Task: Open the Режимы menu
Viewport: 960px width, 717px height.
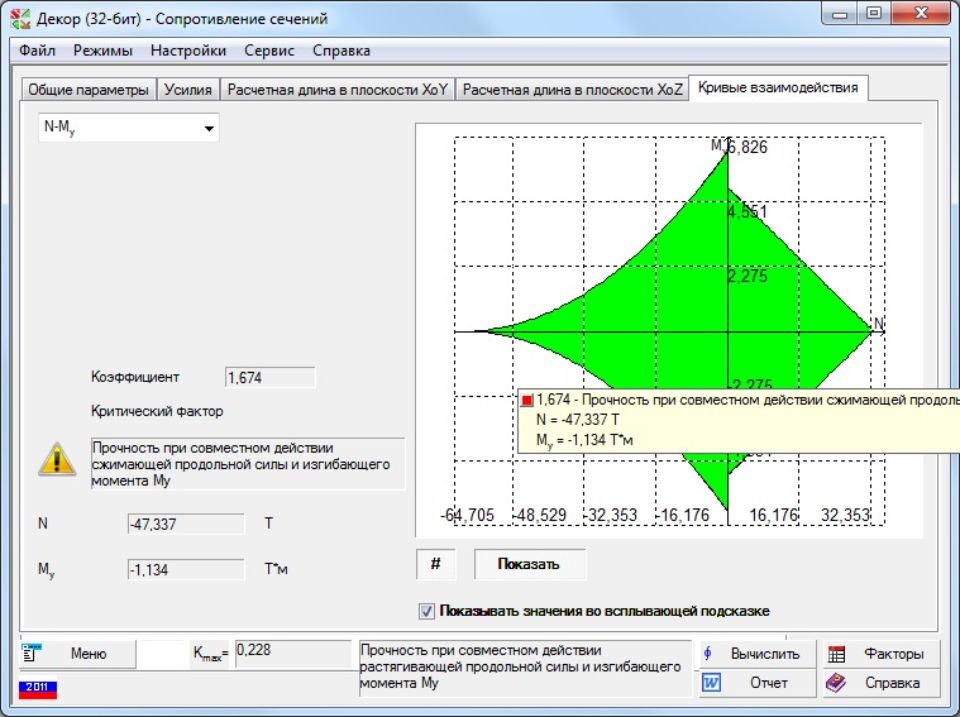Action: (x=102, y=50)
